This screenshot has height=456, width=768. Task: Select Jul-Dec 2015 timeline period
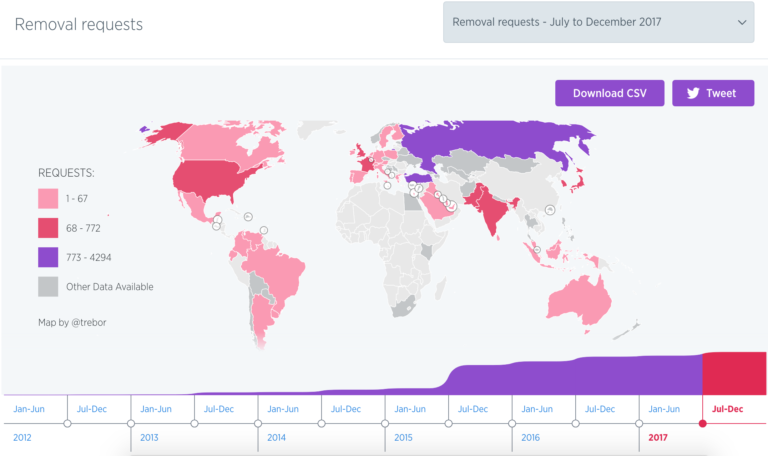[x=473, y=409]
